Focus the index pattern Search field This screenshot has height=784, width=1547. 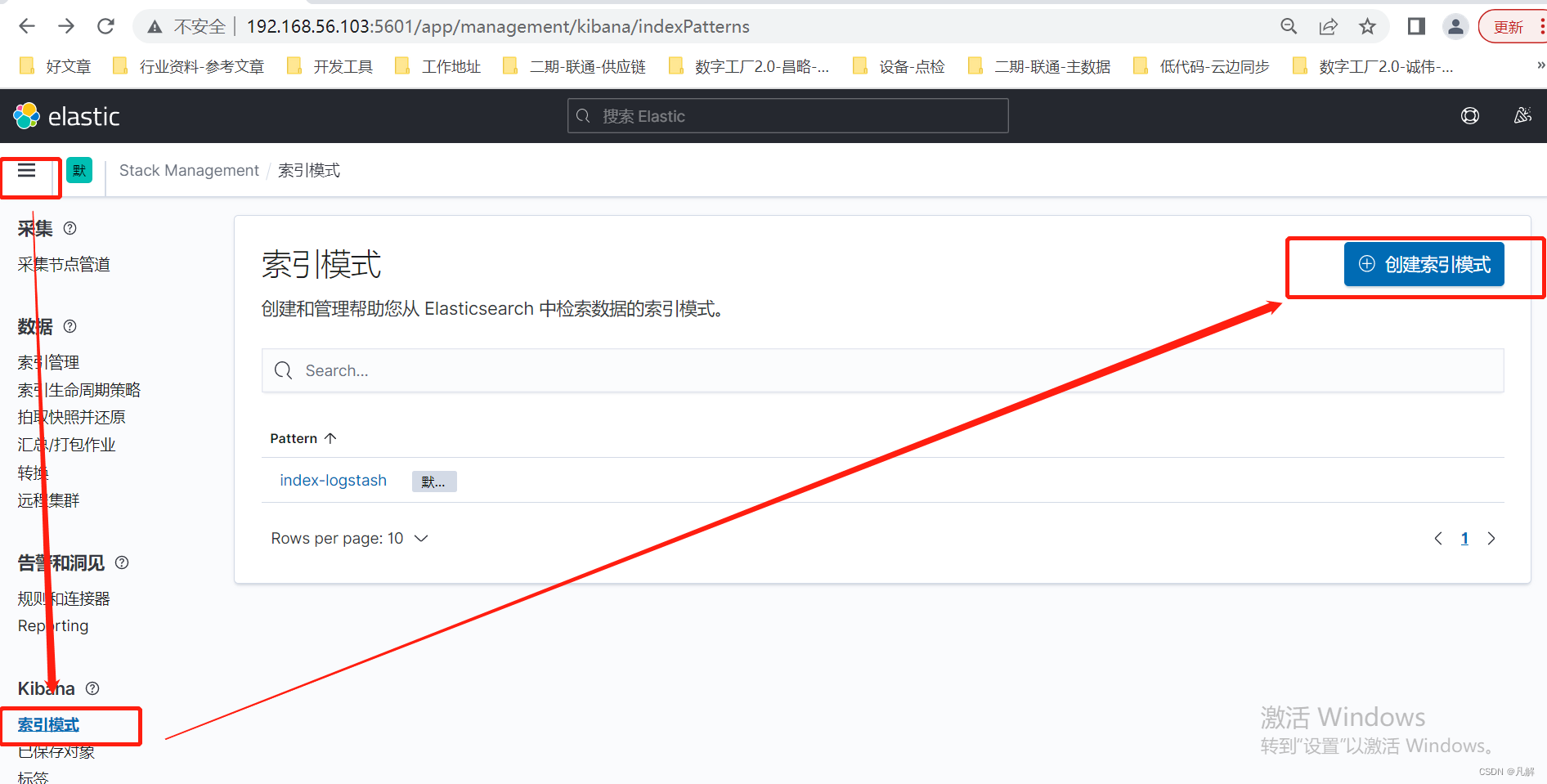point(882,370)
